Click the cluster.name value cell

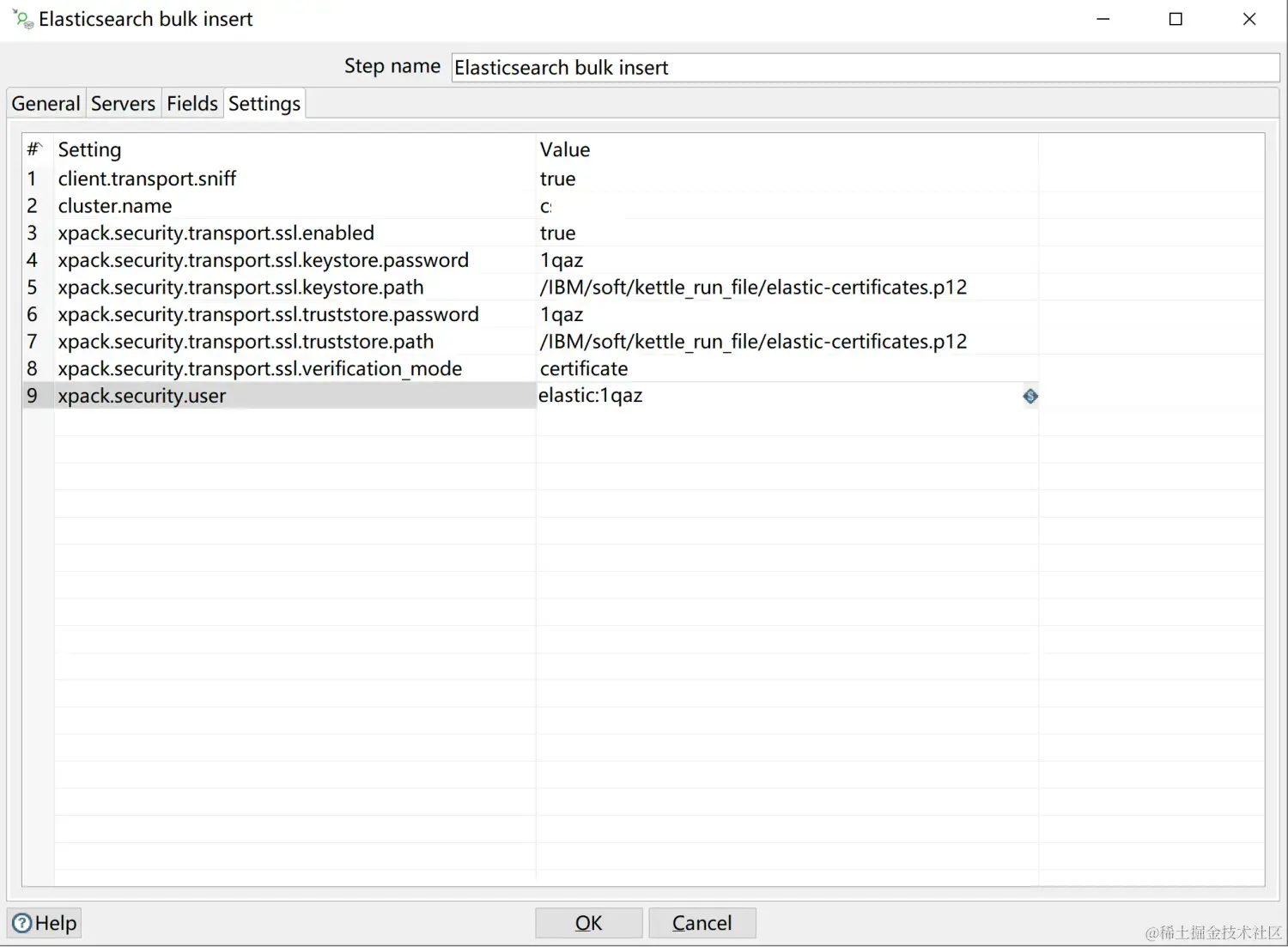coord(787,206)
